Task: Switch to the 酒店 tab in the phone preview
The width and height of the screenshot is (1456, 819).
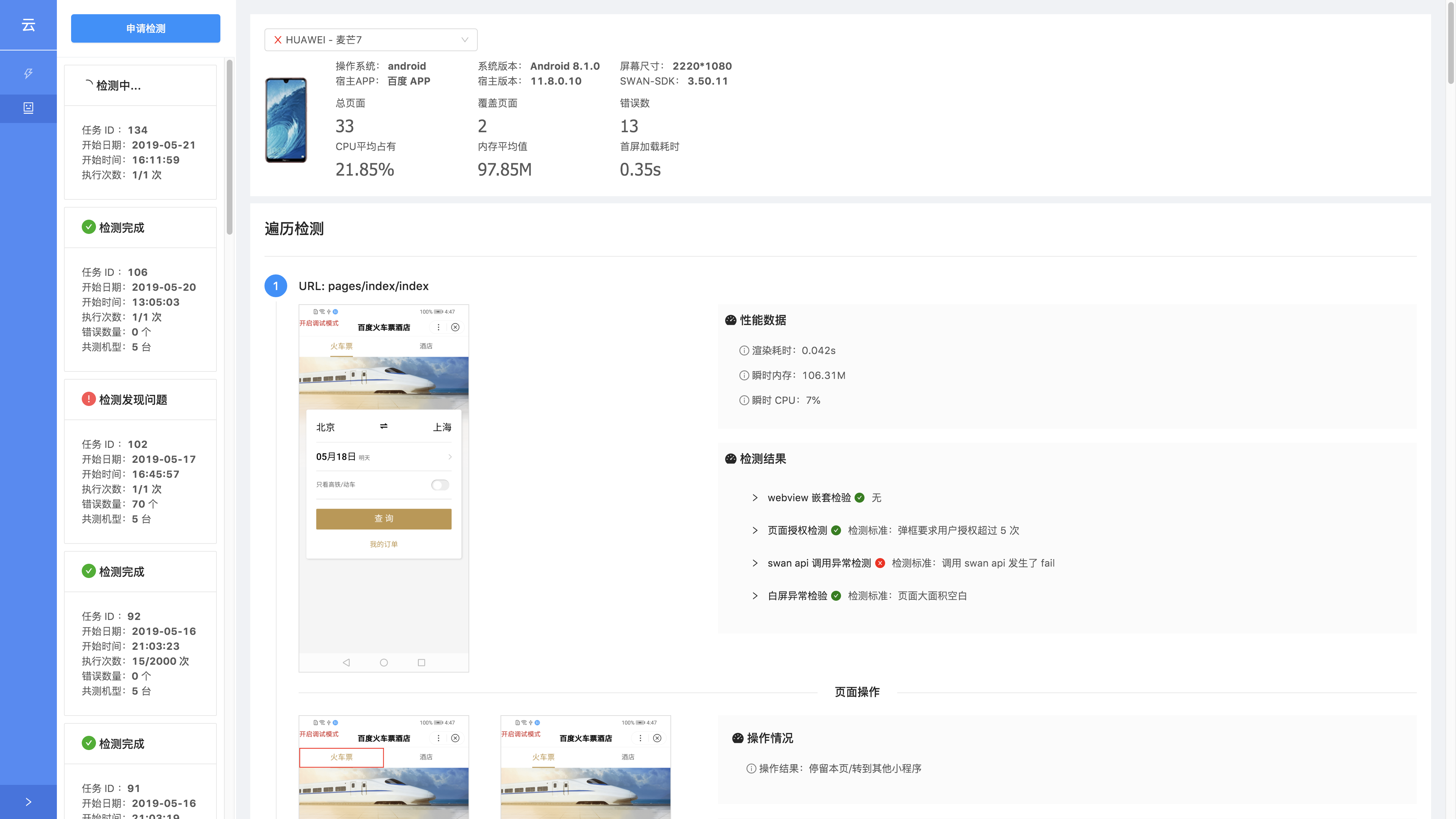Action: [426, 346]
